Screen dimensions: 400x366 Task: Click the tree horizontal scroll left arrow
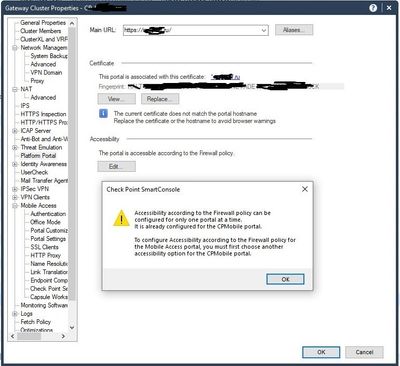coord(12,336)
